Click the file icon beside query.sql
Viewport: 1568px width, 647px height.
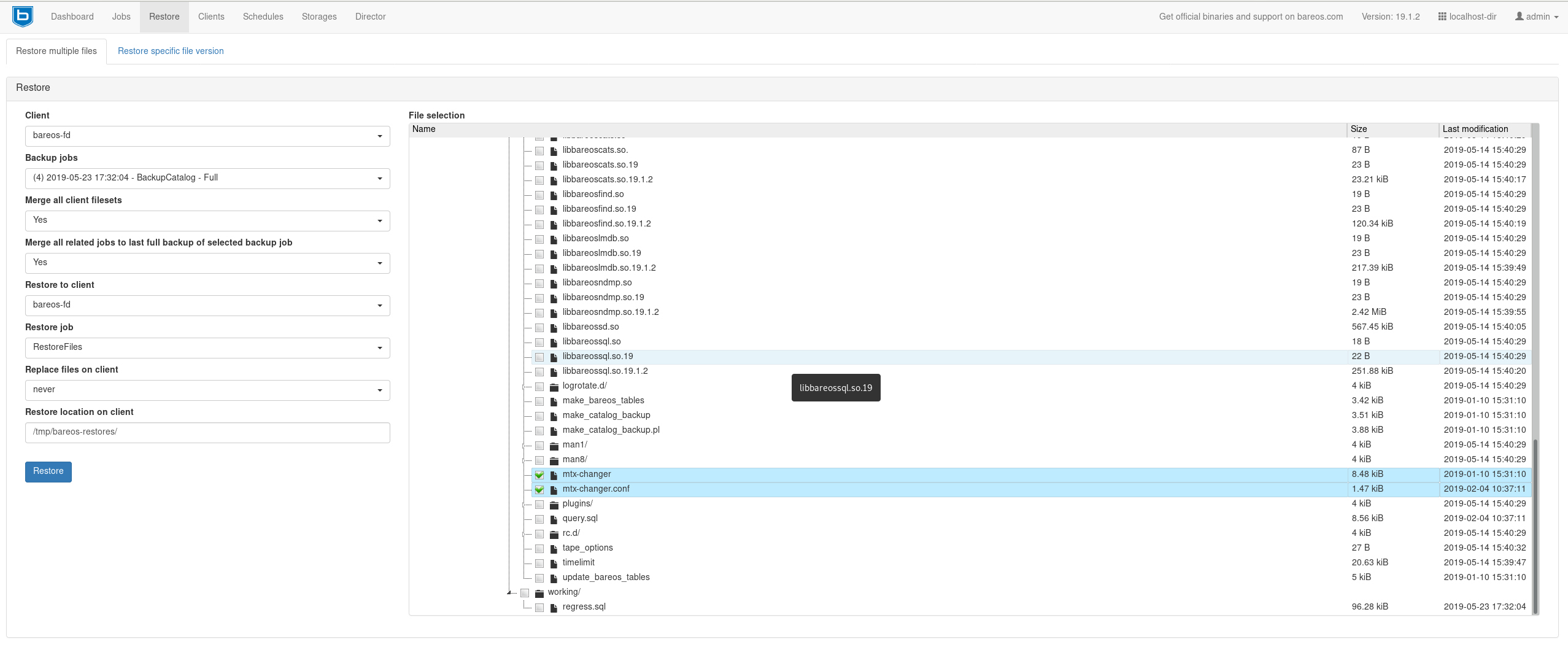click(554, 518)
